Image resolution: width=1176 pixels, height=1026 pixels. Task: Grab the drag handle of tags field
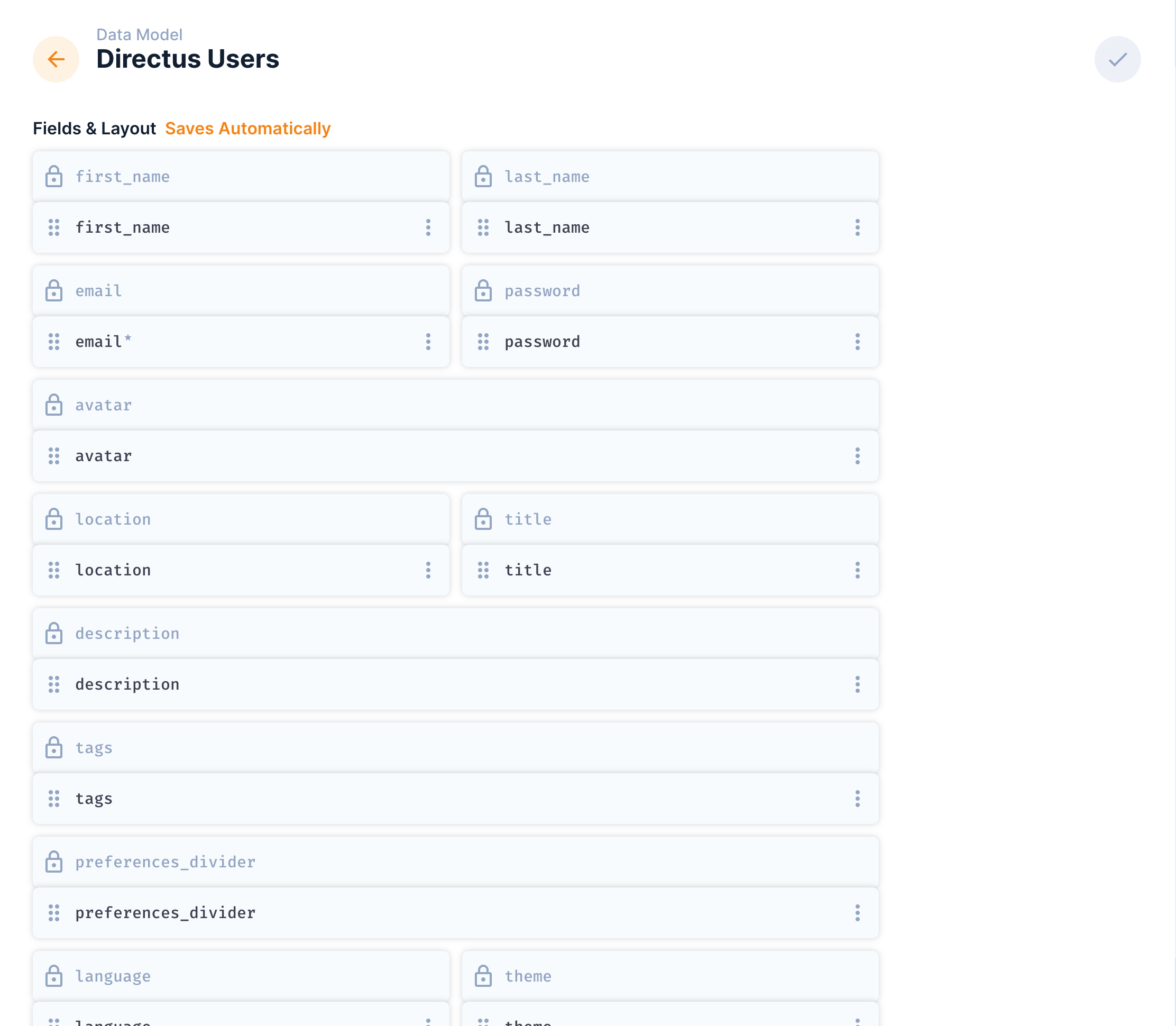pyautogui.click(x=54, y=799)
